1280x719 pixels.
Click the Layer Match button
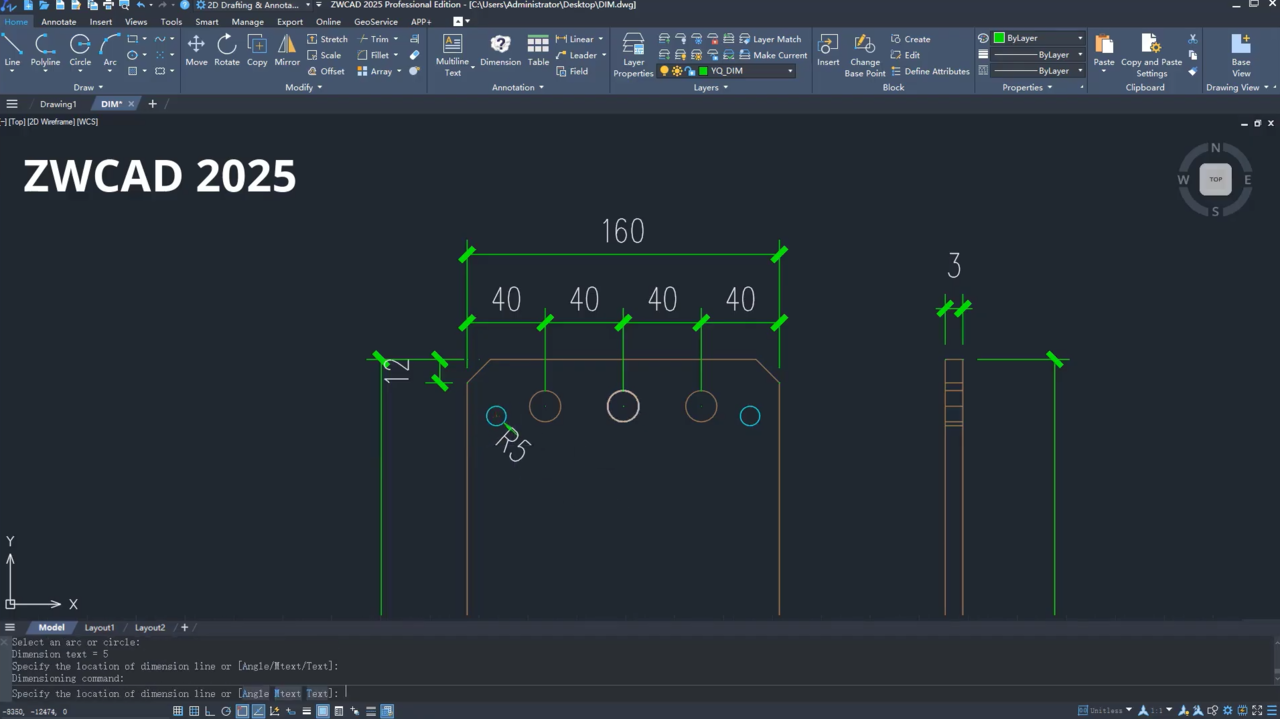coord(769,39)
